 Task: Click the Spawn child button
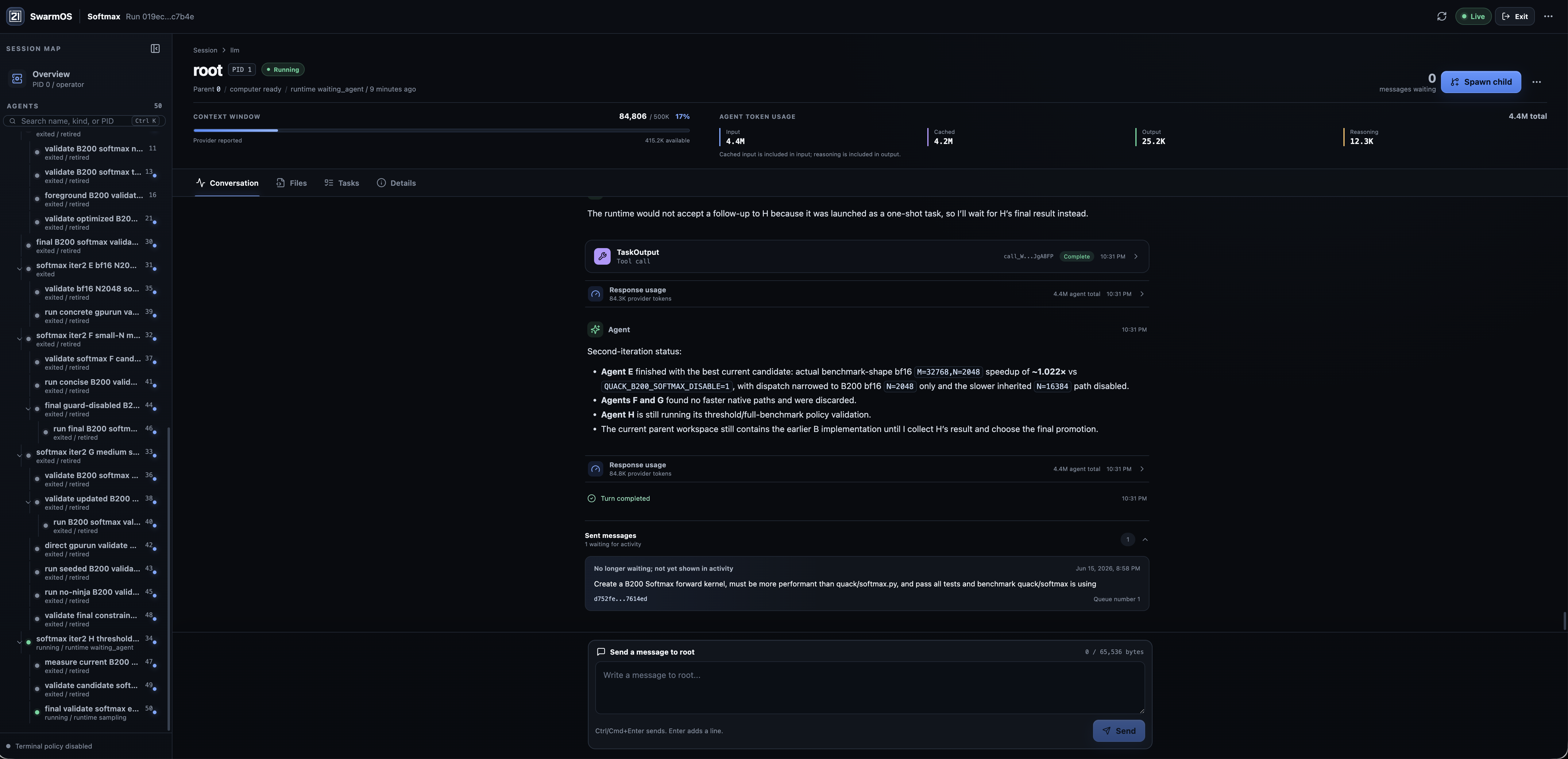(x=1481, y=82)
